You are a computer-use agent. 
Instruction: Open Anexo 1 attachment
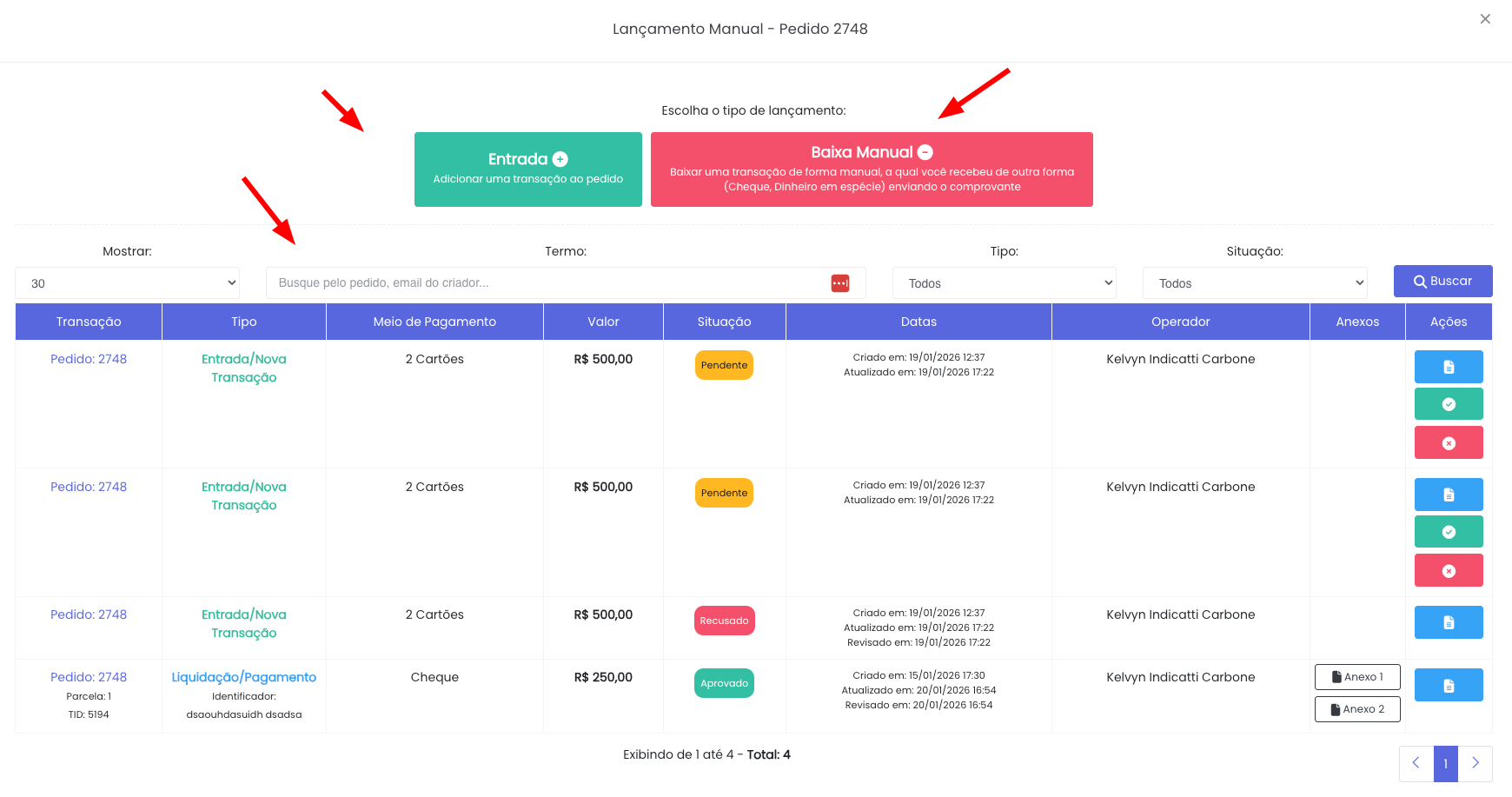pos(1356,677)
